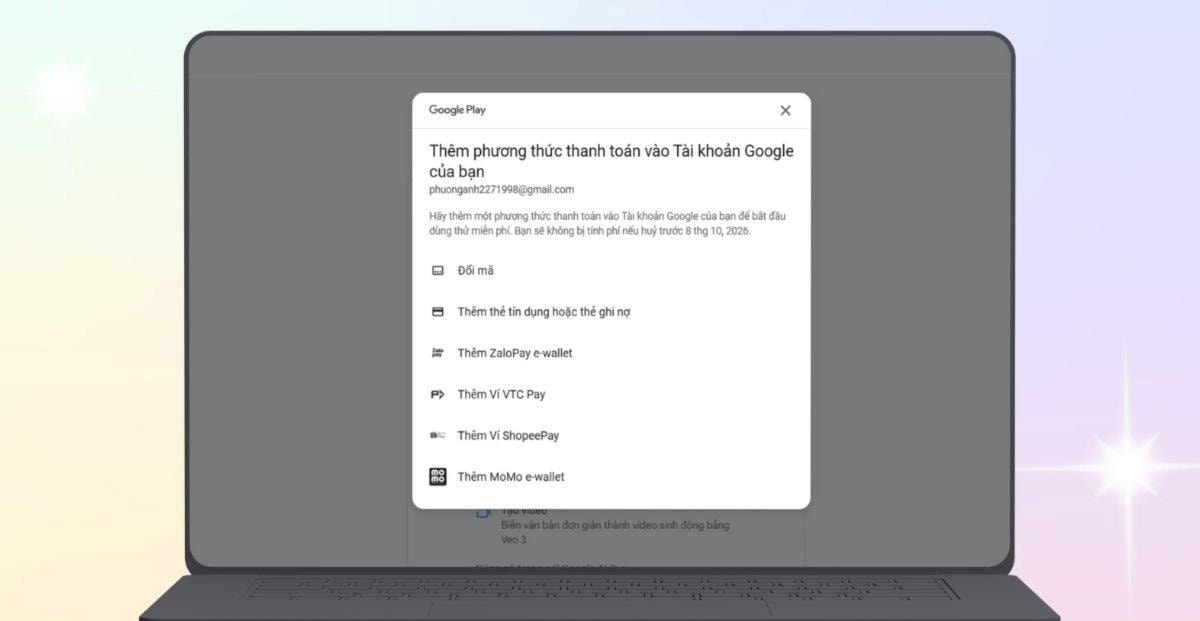Click the MoMo logo icon

point(437,477)
